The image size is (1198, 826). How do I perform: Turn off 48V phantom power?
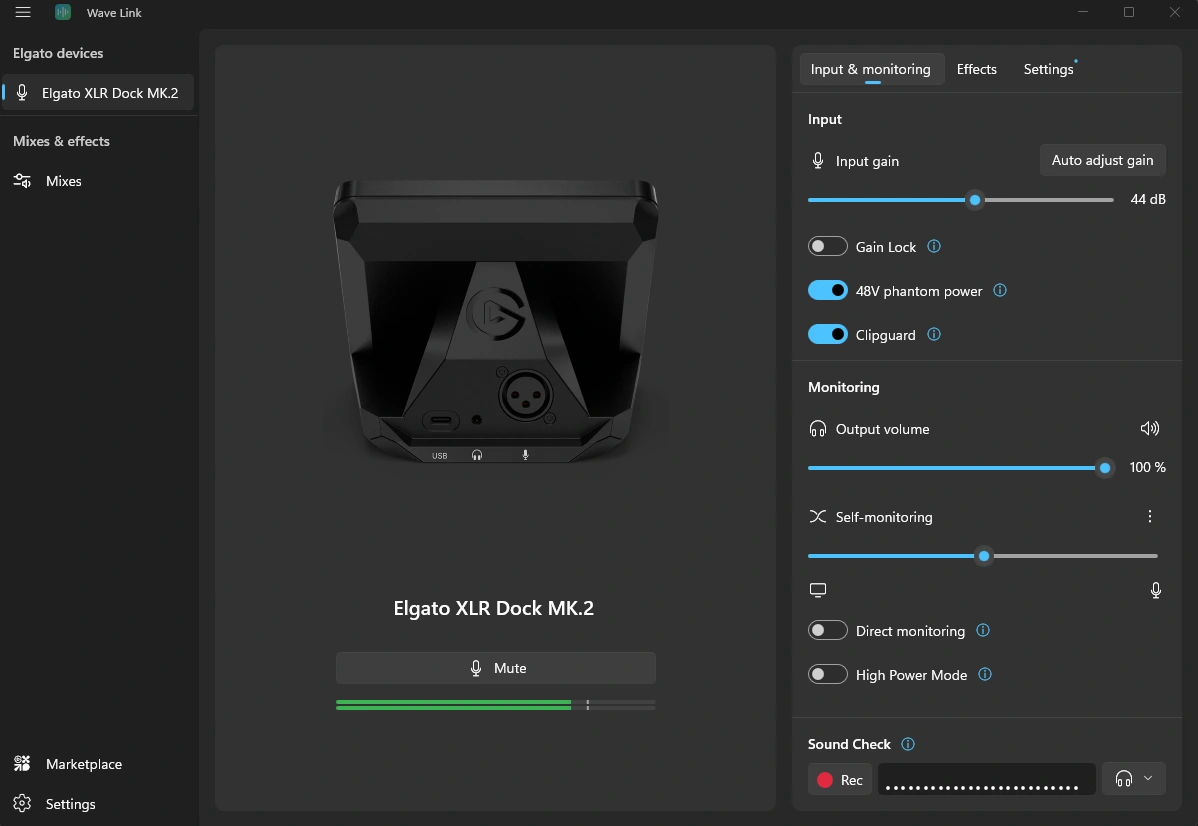click(x=828, y=291)
